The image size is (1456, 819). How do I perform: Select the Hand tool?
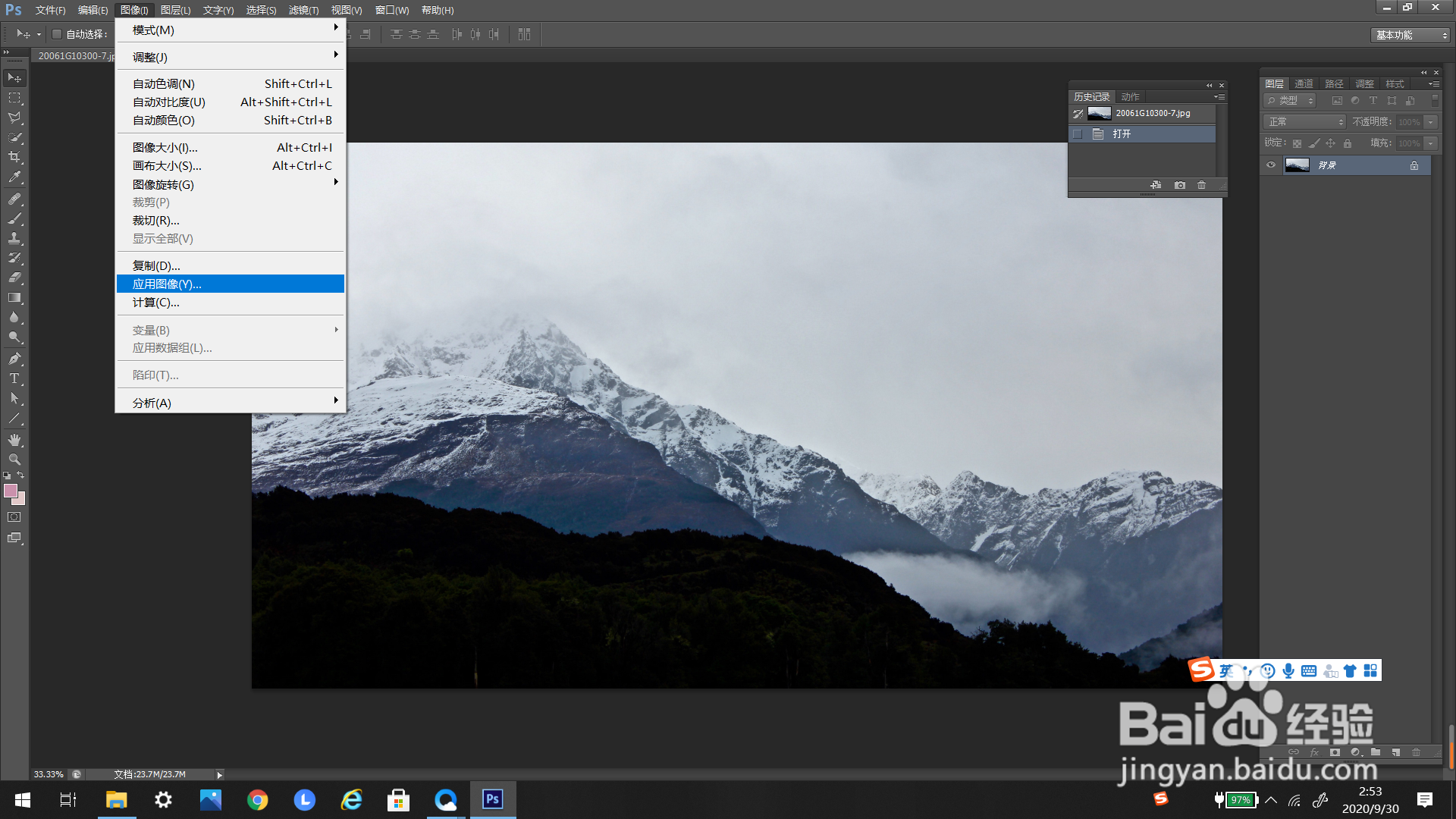tap(14, 440)
